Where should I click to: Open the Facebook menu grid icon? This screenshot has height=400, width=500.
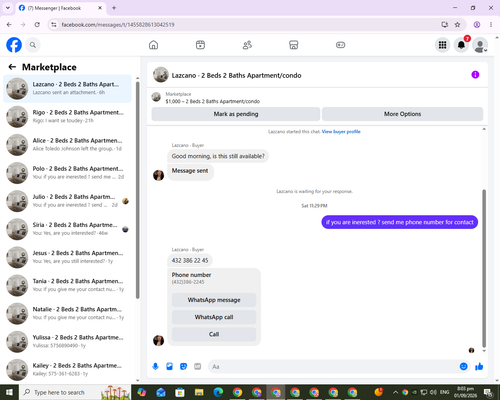[442, 45]
